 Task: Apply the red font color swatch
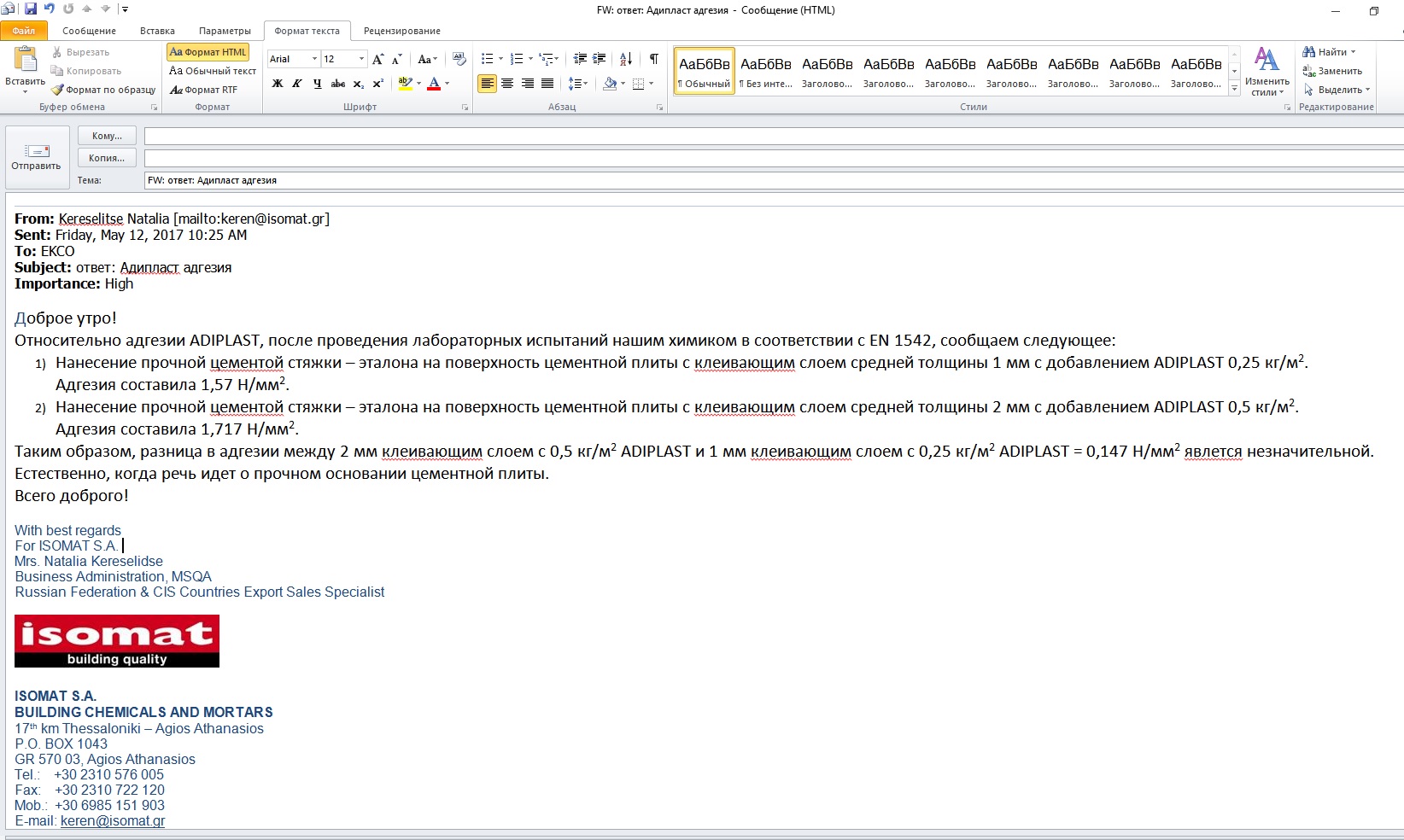coord(434,84)
